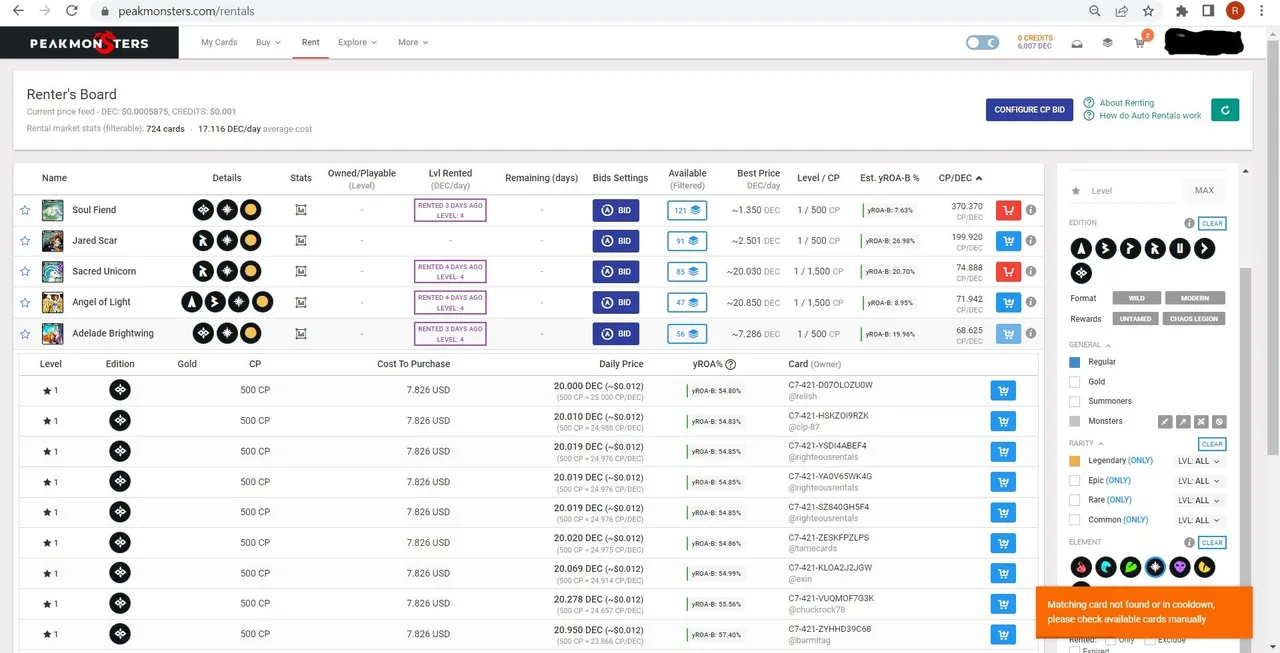Show yROA% help question mark icon

[731, 364]
